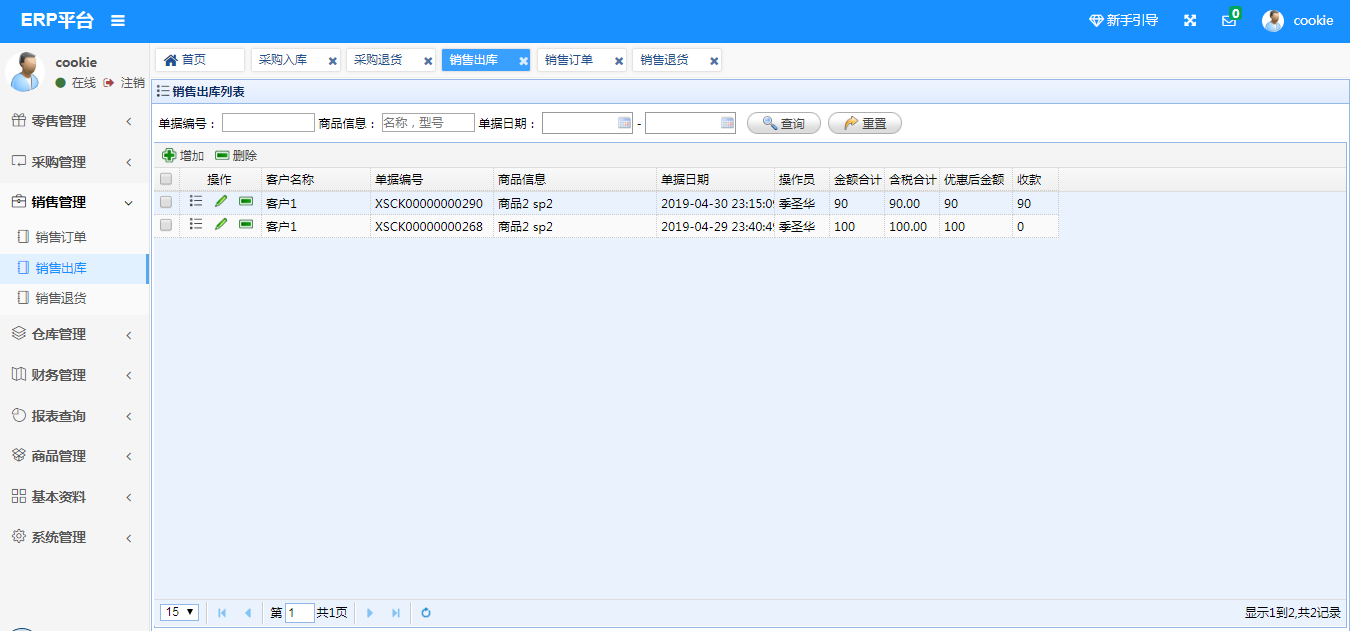
Task: Open the page size 15 dropdown
Action: 180,612
